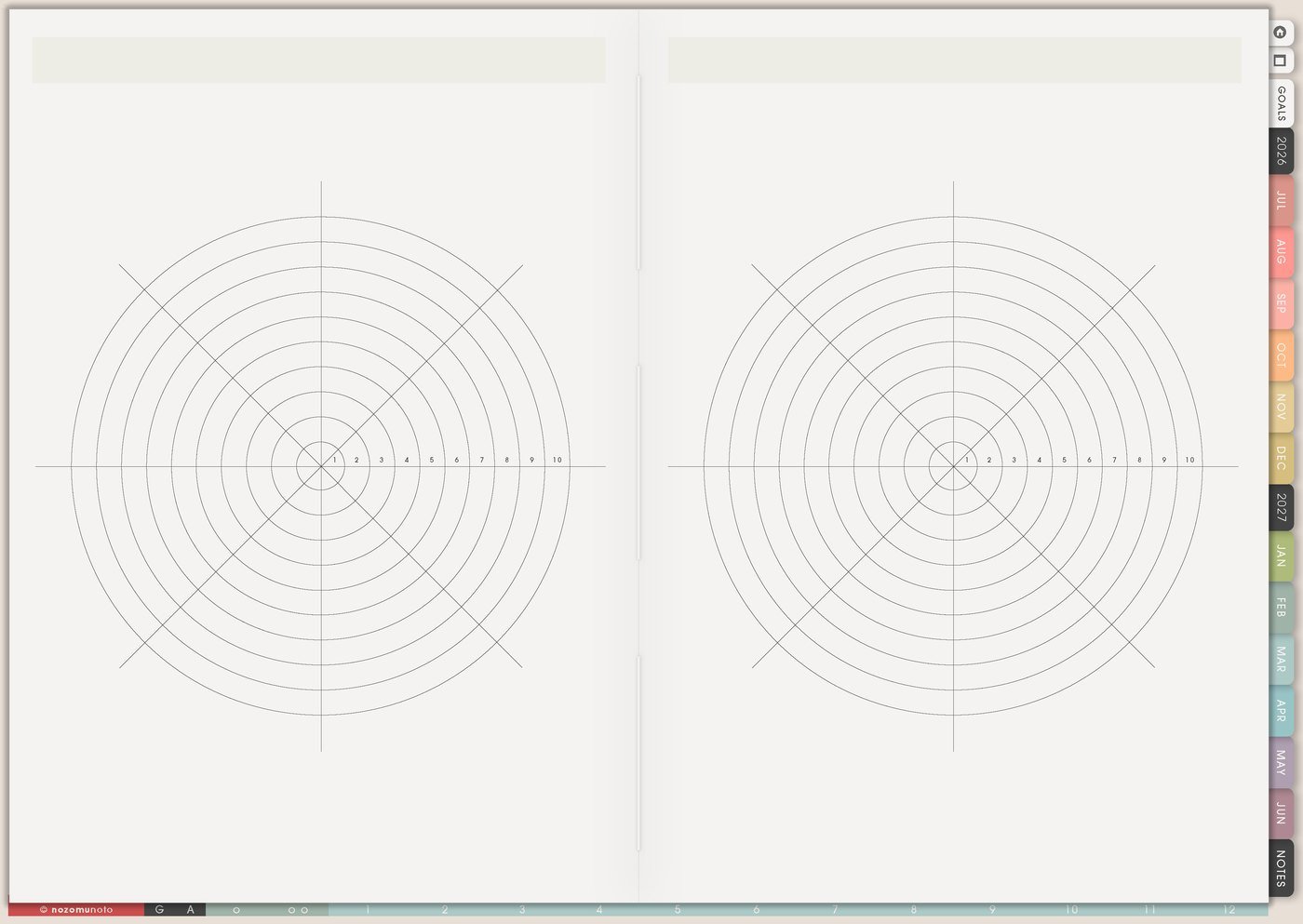Click scale label 5 on right wheel
The height and width of the screenshot is (924, 1303).
(x=1064, y=460)
